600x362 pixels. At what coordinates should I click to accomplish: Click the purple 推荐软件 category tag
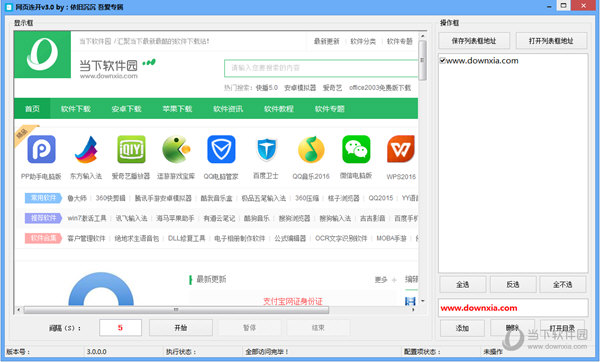[43, 218]
